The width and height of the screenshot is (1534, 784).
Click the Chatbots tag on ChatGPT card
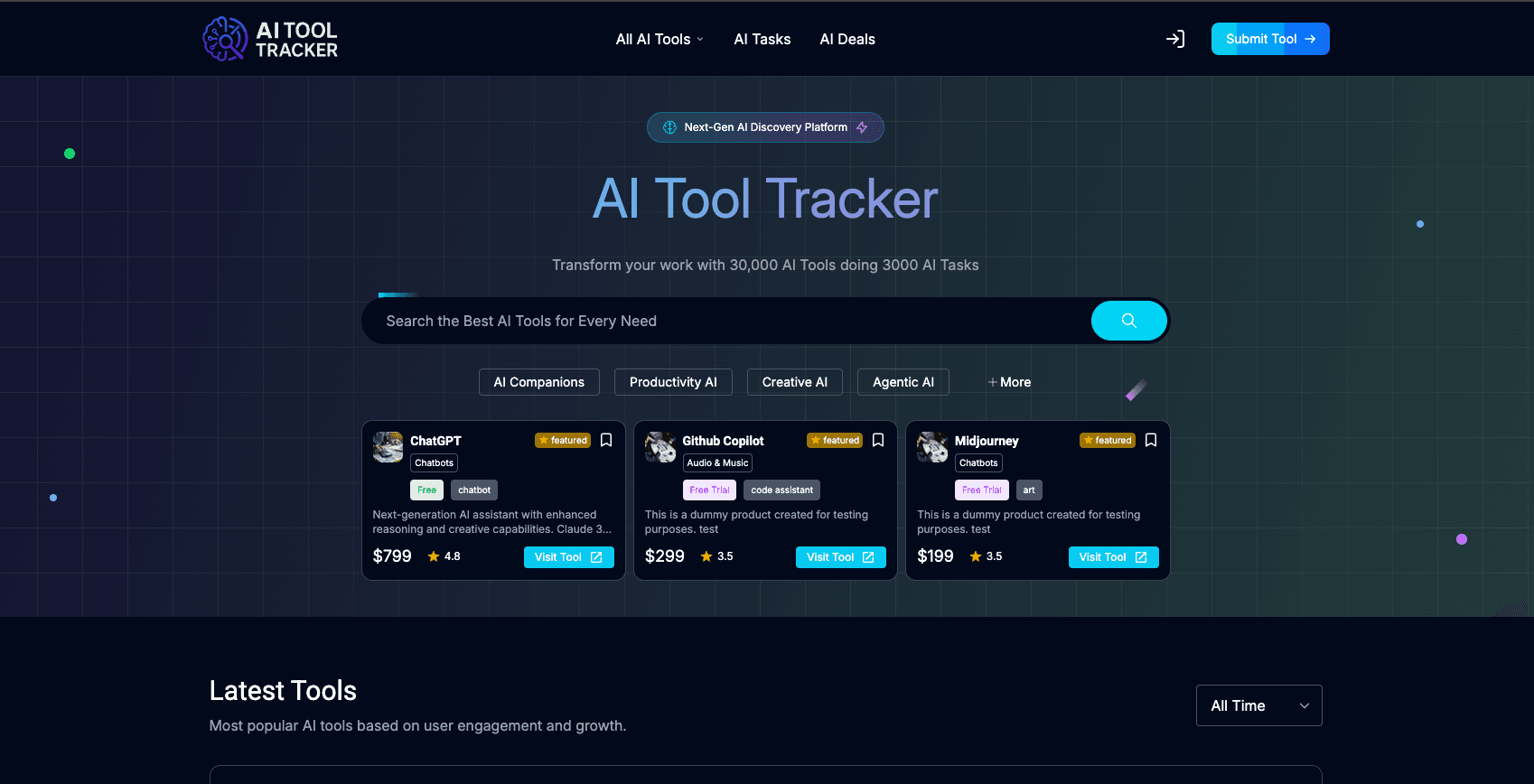[x=435, y=463]
